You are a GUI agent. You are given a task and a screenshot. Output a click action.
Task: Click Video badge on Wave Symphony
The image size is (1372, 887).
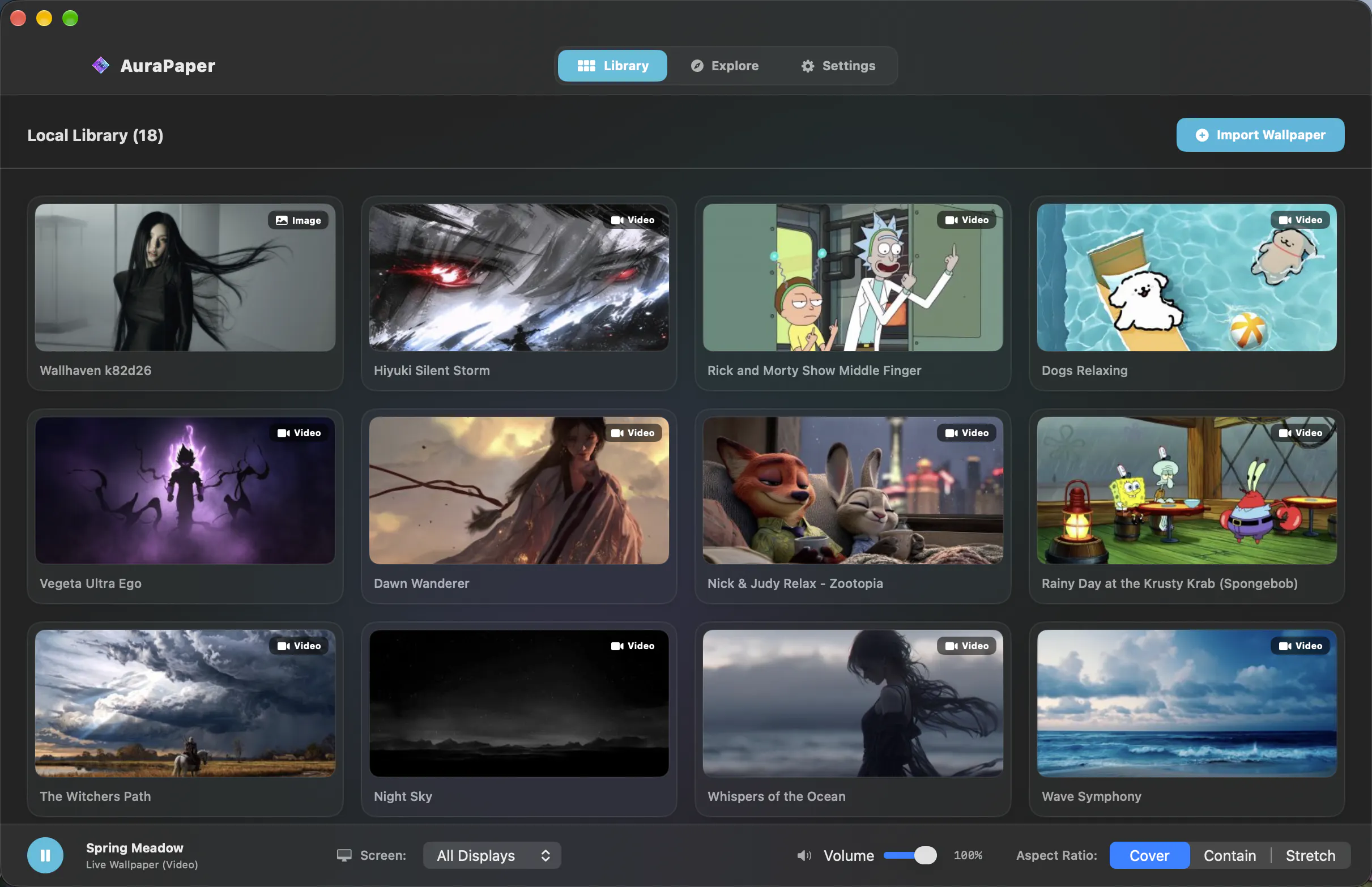click(1300, 646)
